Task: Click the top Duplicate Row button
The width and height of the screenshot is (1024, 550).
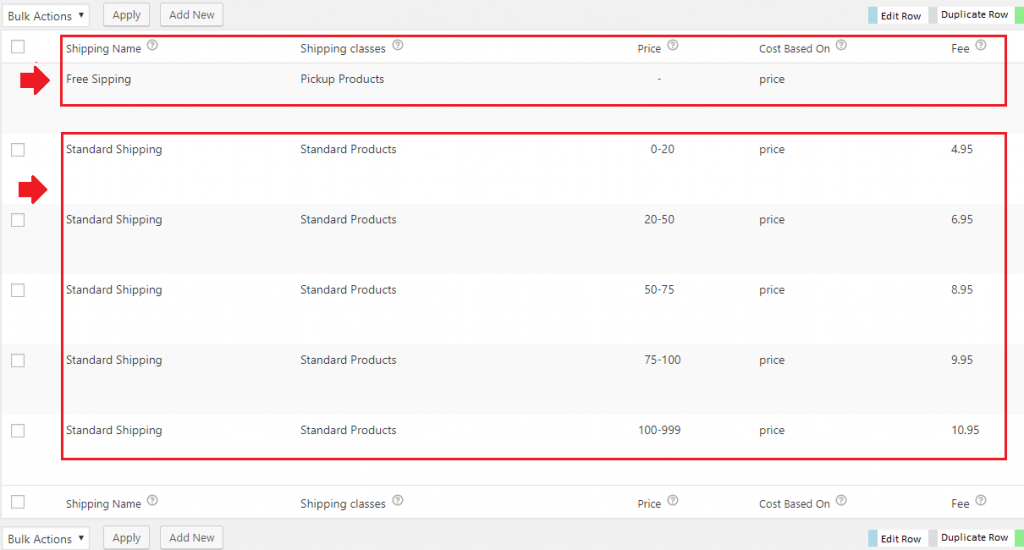Action: (974, 14)
